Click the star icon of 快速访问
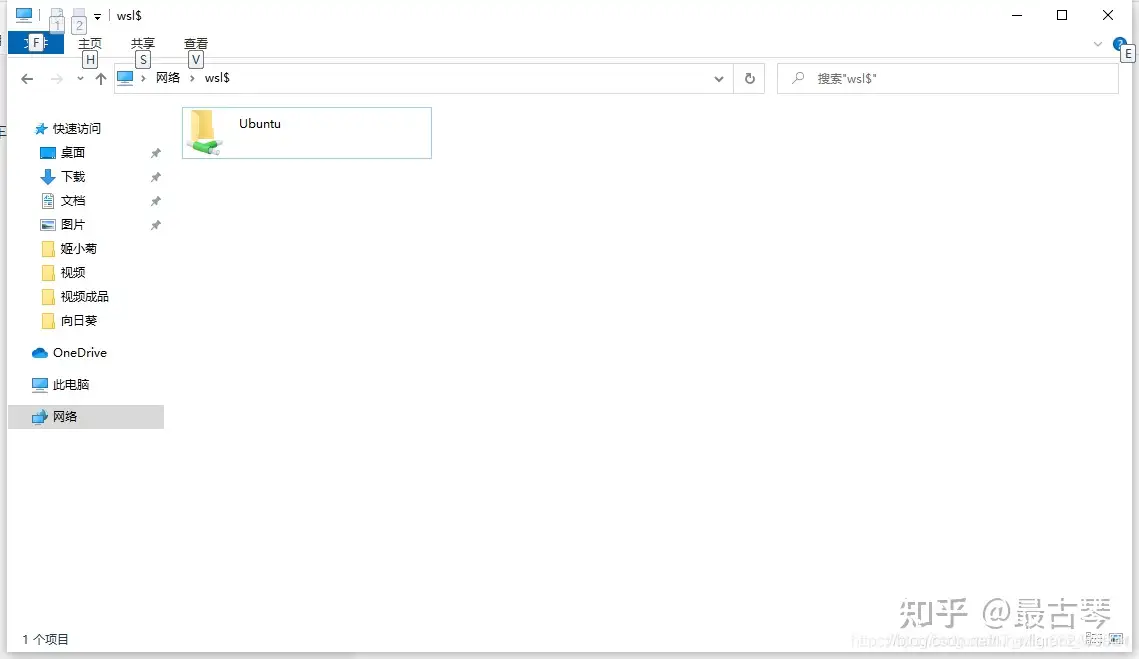The image size is (1139, 659). (41, 129)
